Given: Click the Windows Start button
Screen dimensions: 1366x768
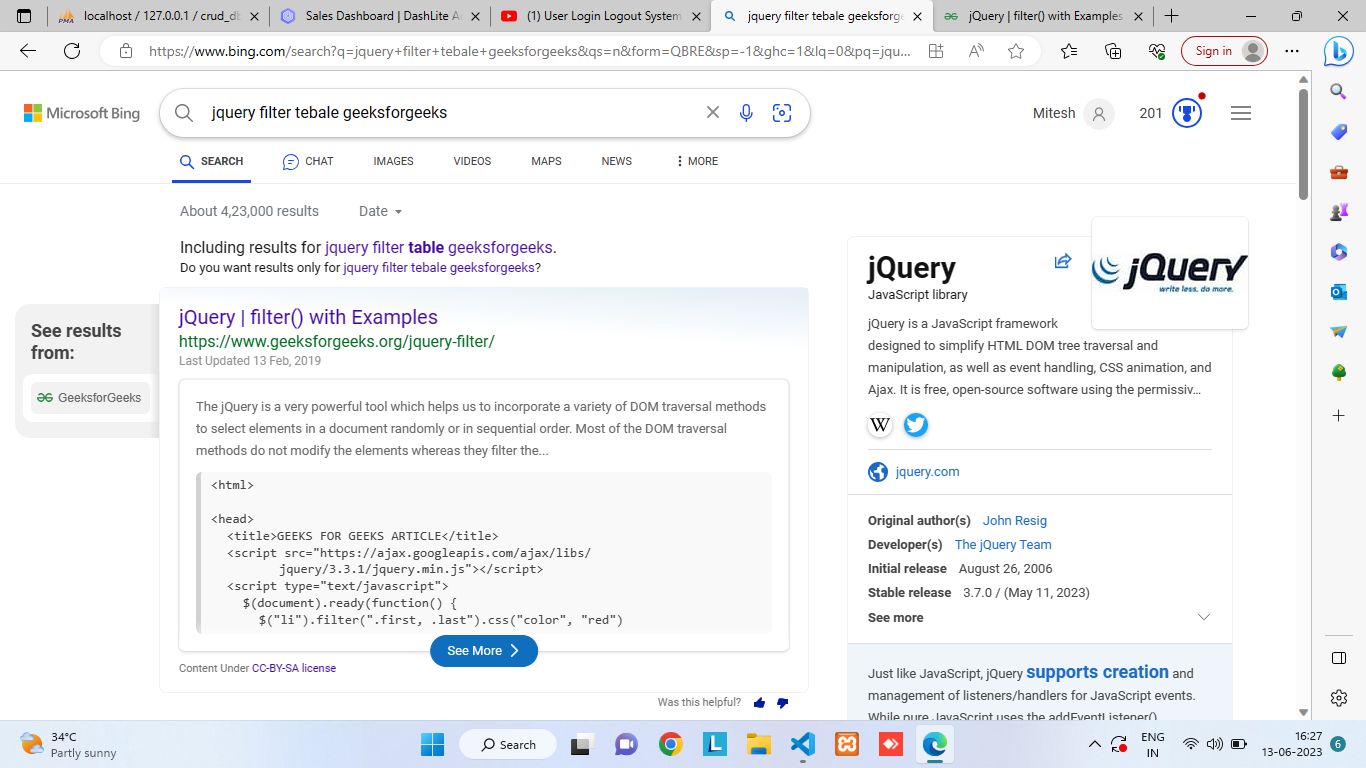Looking at the screenshot, I should pos(432,744).
